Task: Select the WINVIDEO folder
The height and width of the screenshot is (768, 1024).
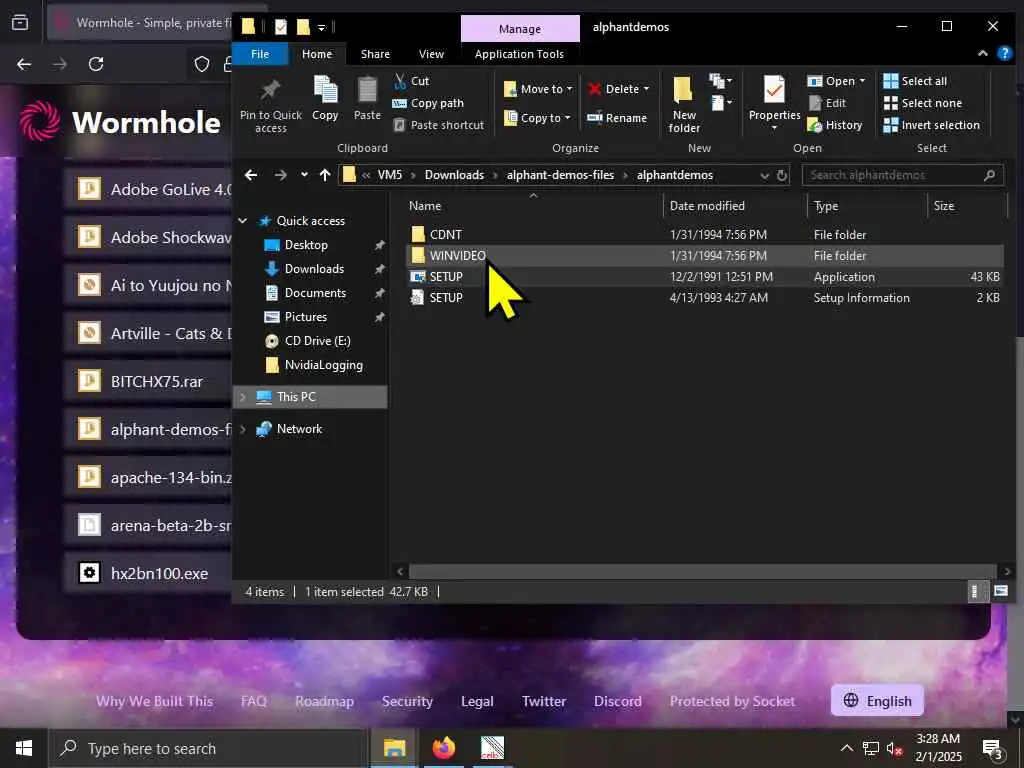Action: tap(705, 255)
